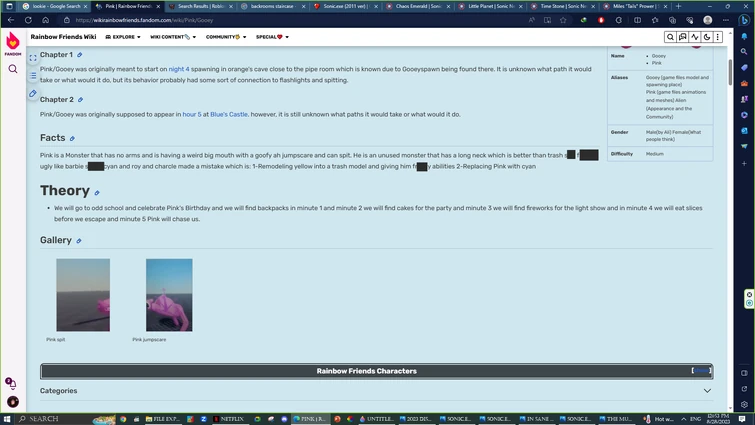Switch to the Sonic.exe (2011 ver) tab
The image size is (755, 425).
tap(345, 6)
